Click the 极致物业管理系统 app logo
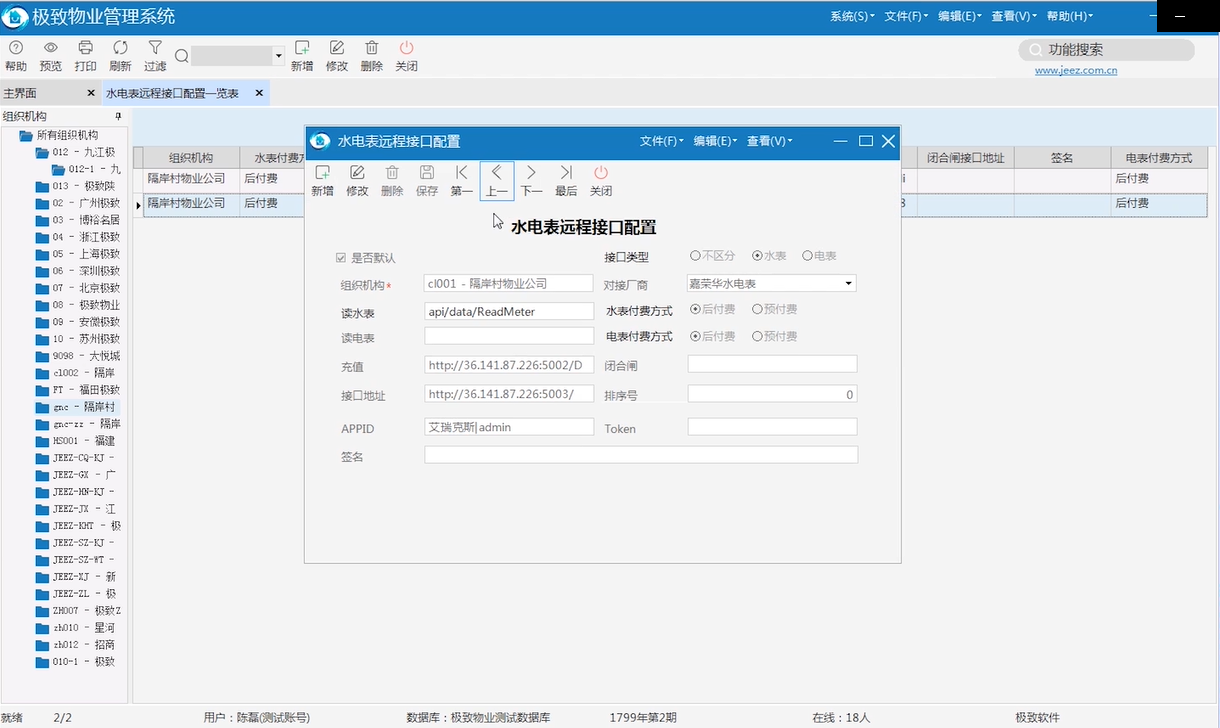The width and height of the screenshot is (1220, 728). (x=15, y=16)
